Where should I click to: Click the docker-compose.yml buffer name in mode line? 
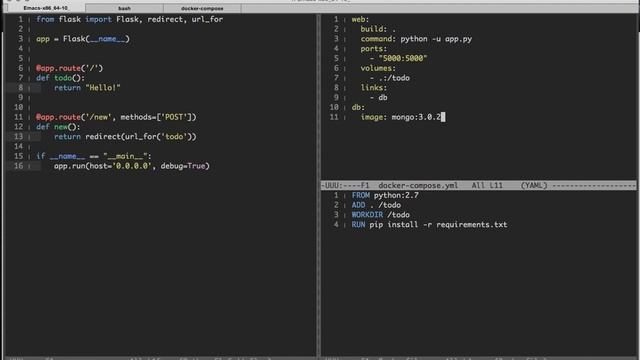point(418,185)
